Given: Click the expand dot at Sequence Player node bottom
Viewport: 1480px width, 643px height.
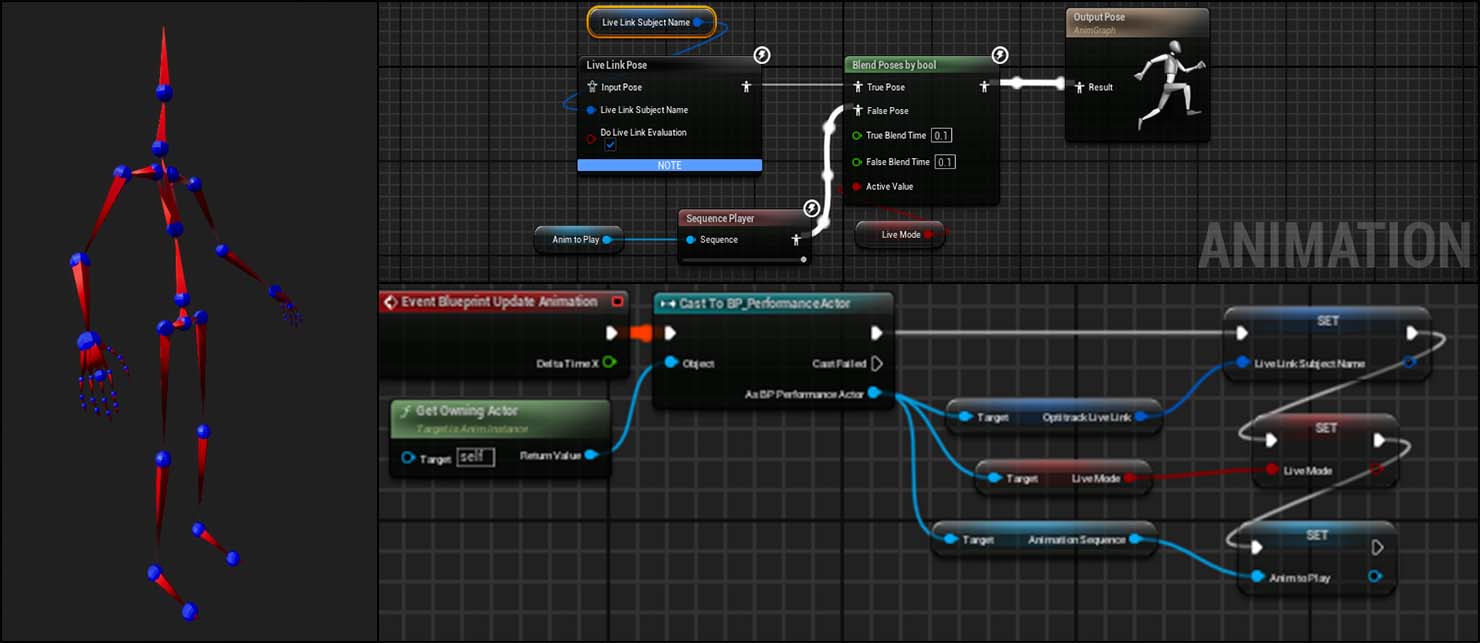Looking at the screenshot, I should tap(803, 259).
